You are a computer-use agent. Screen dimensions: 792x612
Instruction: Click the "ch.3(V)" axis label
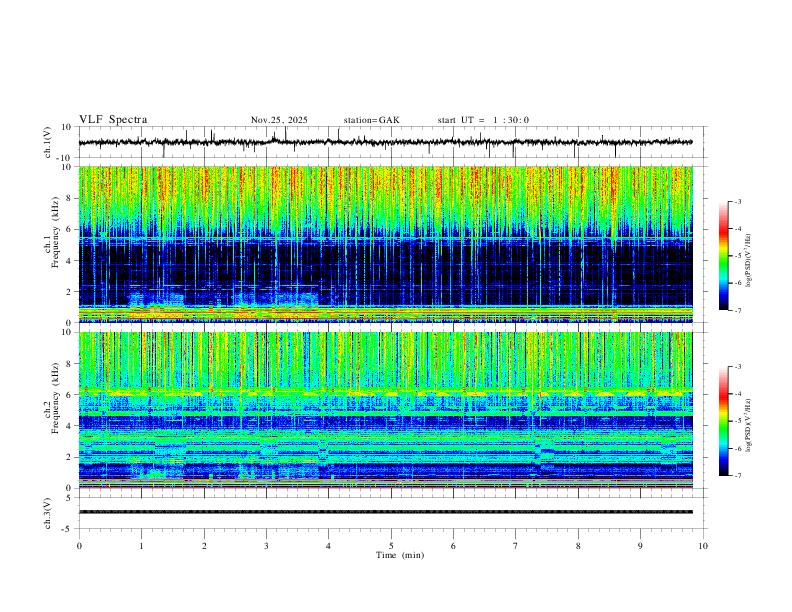click(48, 513)
